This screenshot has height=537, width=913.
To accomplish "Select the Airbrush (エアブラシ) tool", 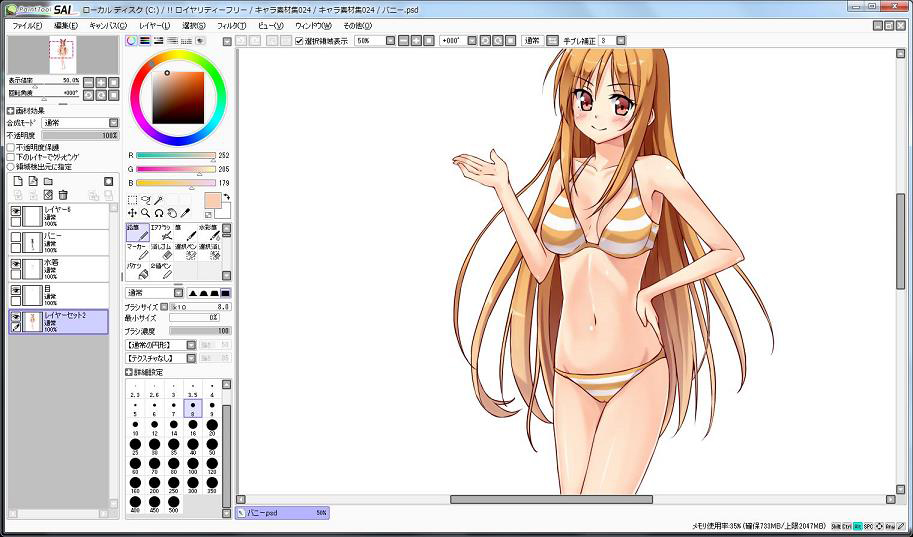I will (161, 232).
